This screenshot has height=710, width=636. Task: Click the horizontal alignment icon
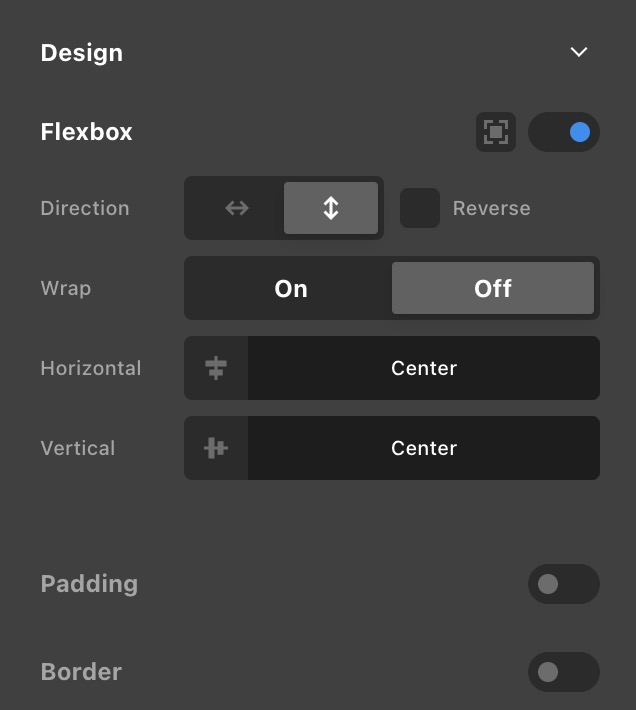[216, 368]
